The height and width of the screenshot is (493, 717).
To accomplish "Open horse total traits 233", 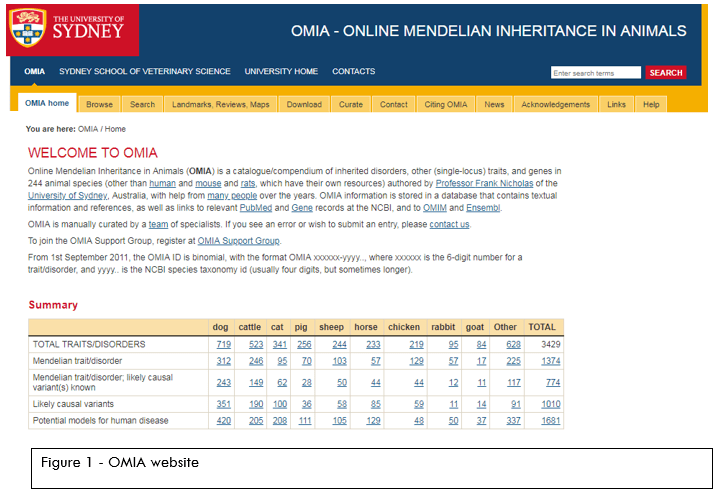I will click(373, 344).
